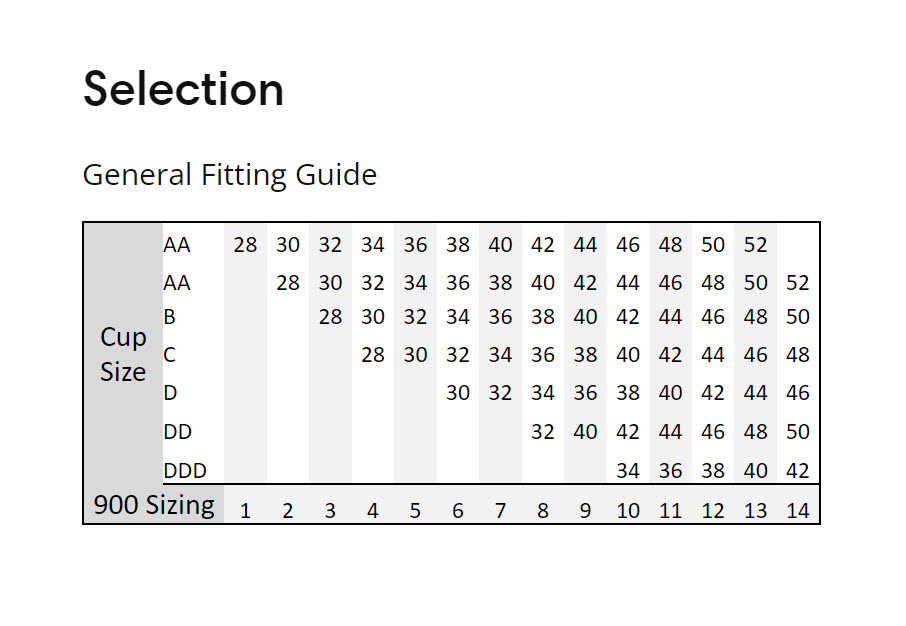
Task: Click 900 Sizing number 1
Action: pos(245,511)
